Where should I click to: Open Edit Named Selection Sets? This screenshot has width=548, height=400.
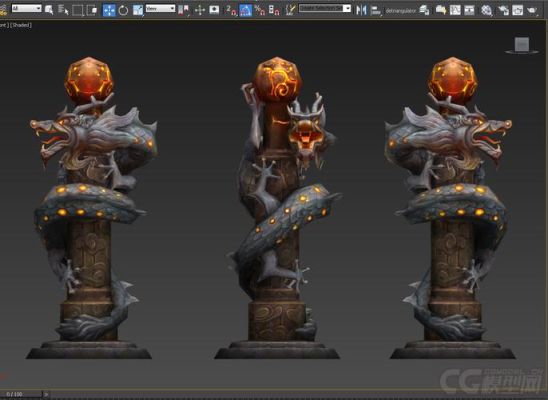point(290,10)
